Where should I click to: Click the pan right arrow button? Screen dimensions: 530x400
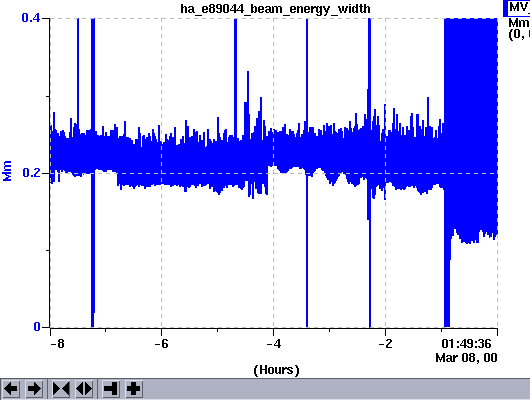point(34,389)
